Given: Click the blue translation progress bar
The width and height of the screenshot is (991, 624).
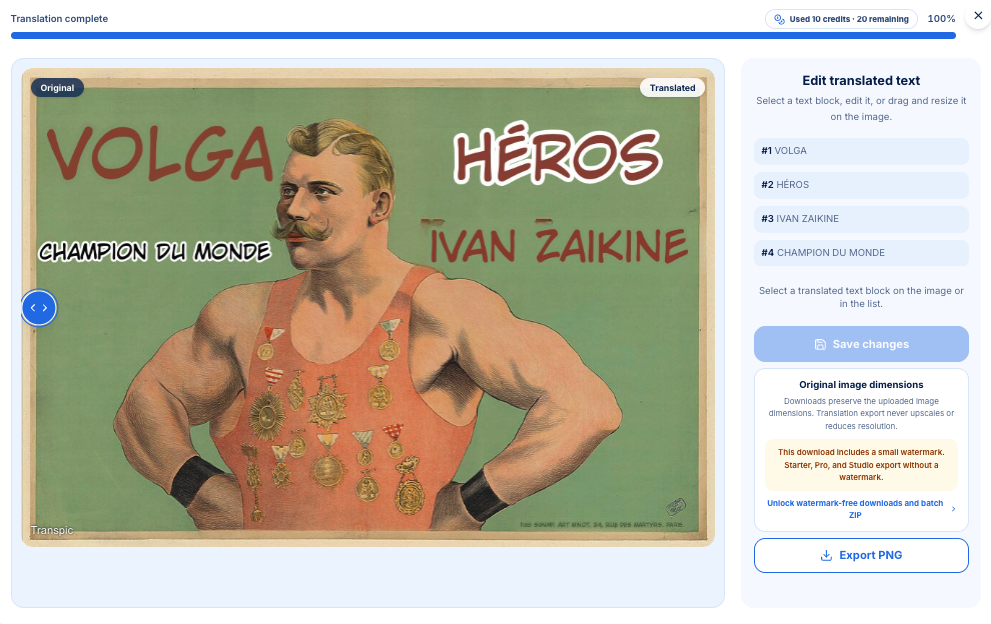Looking at the screenshot, I should pyautogui.click(x=483, y=35).
